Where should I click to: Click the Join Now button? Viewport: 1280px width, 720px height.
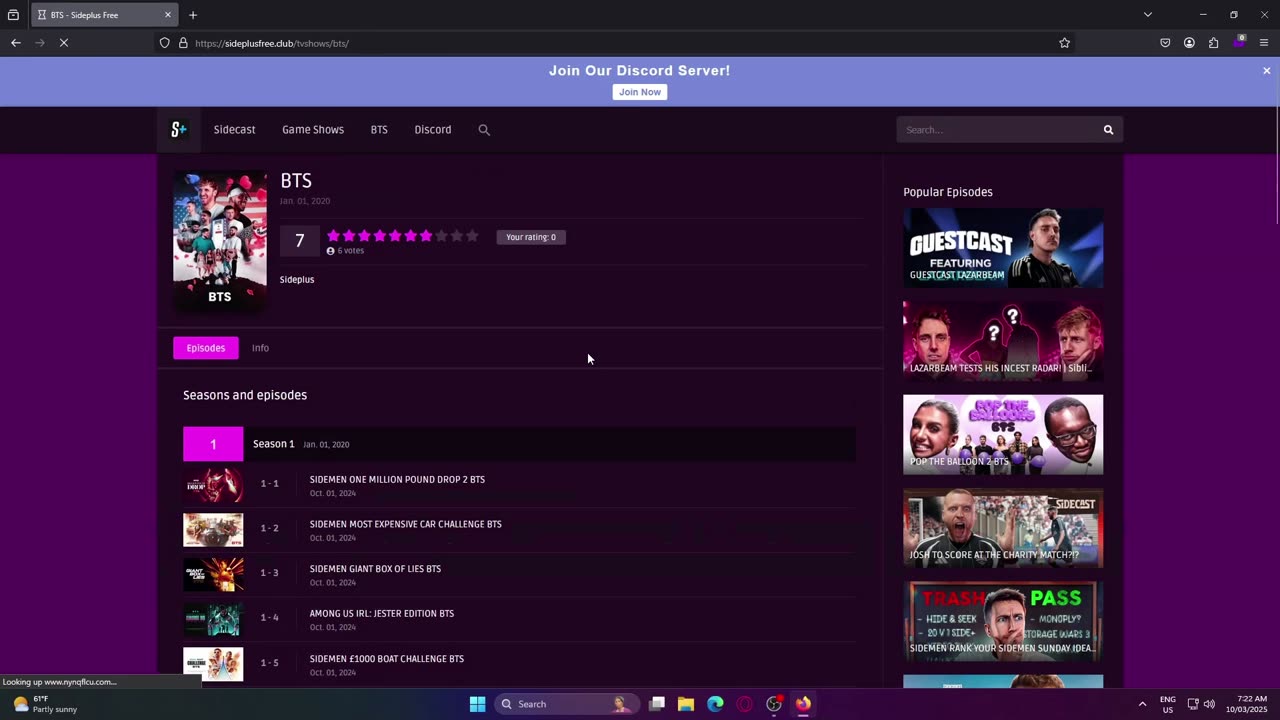coord(640,92)
